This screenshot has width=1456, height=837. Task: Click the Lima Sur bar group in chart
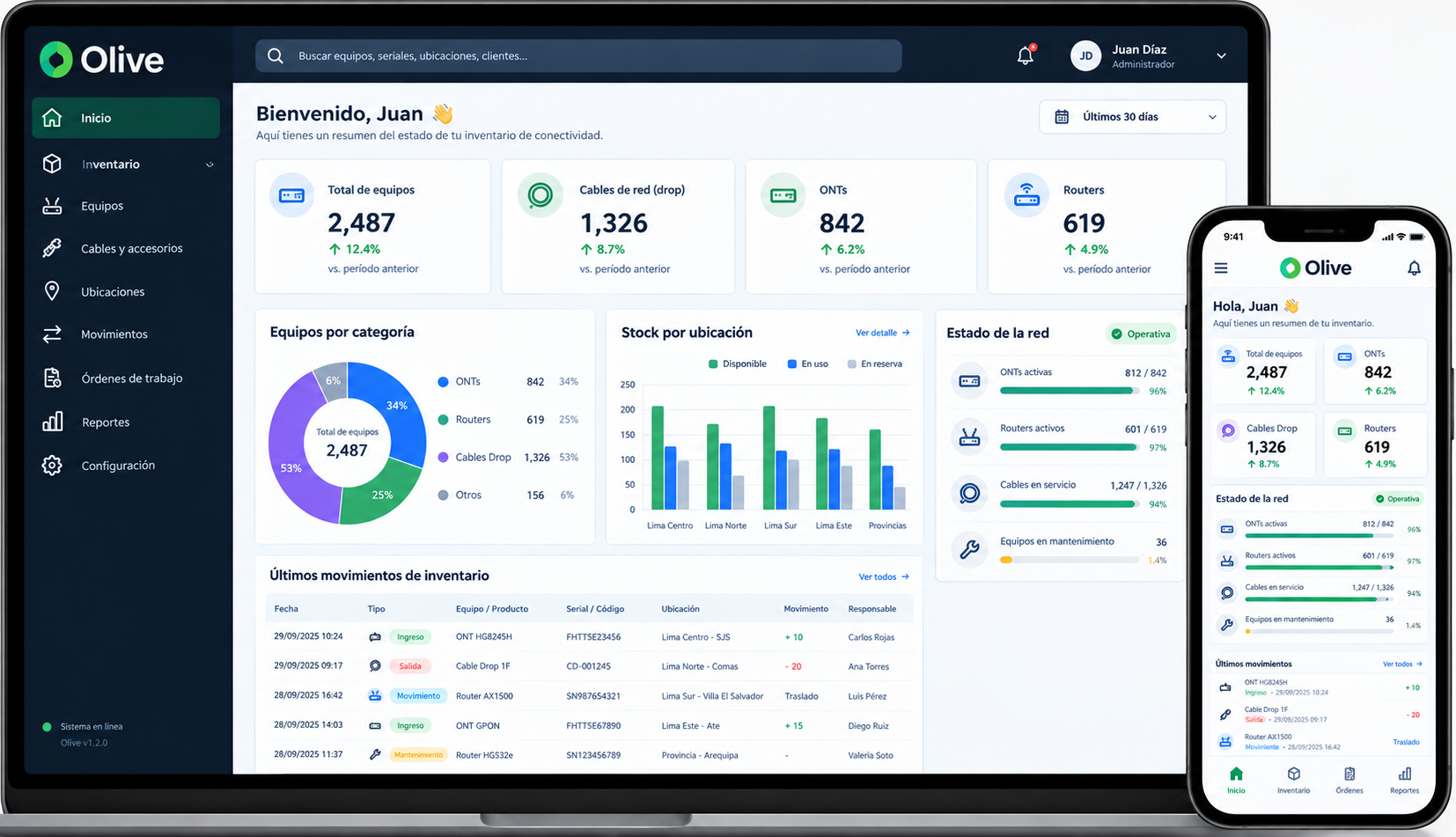point(781,458)
